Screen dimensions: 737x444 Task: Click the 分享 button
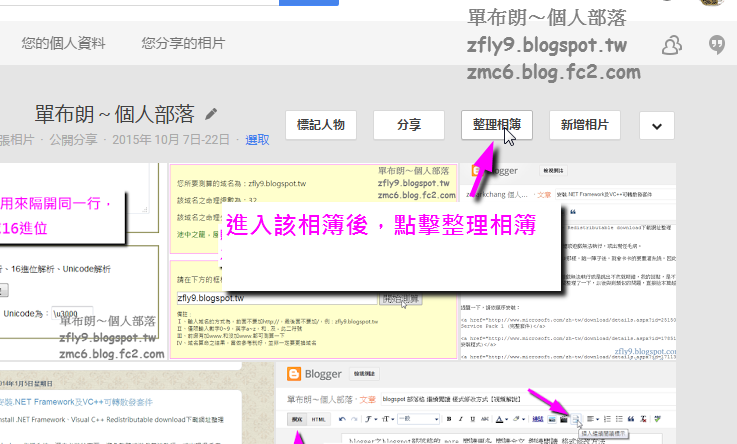click(409, 125)
